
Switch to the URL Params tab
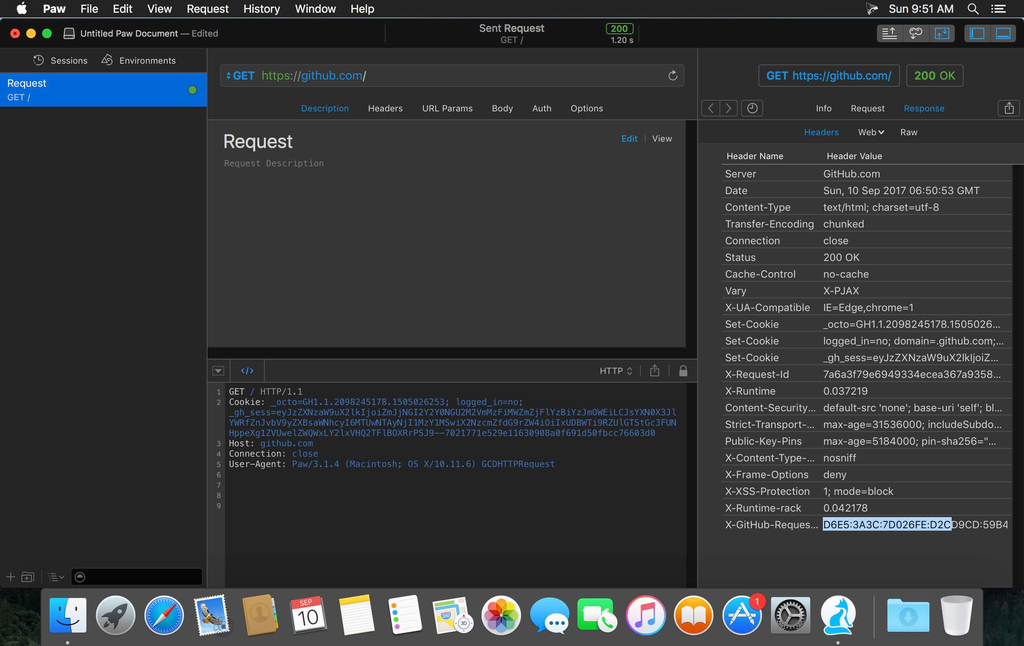click(x=447, y=108)
